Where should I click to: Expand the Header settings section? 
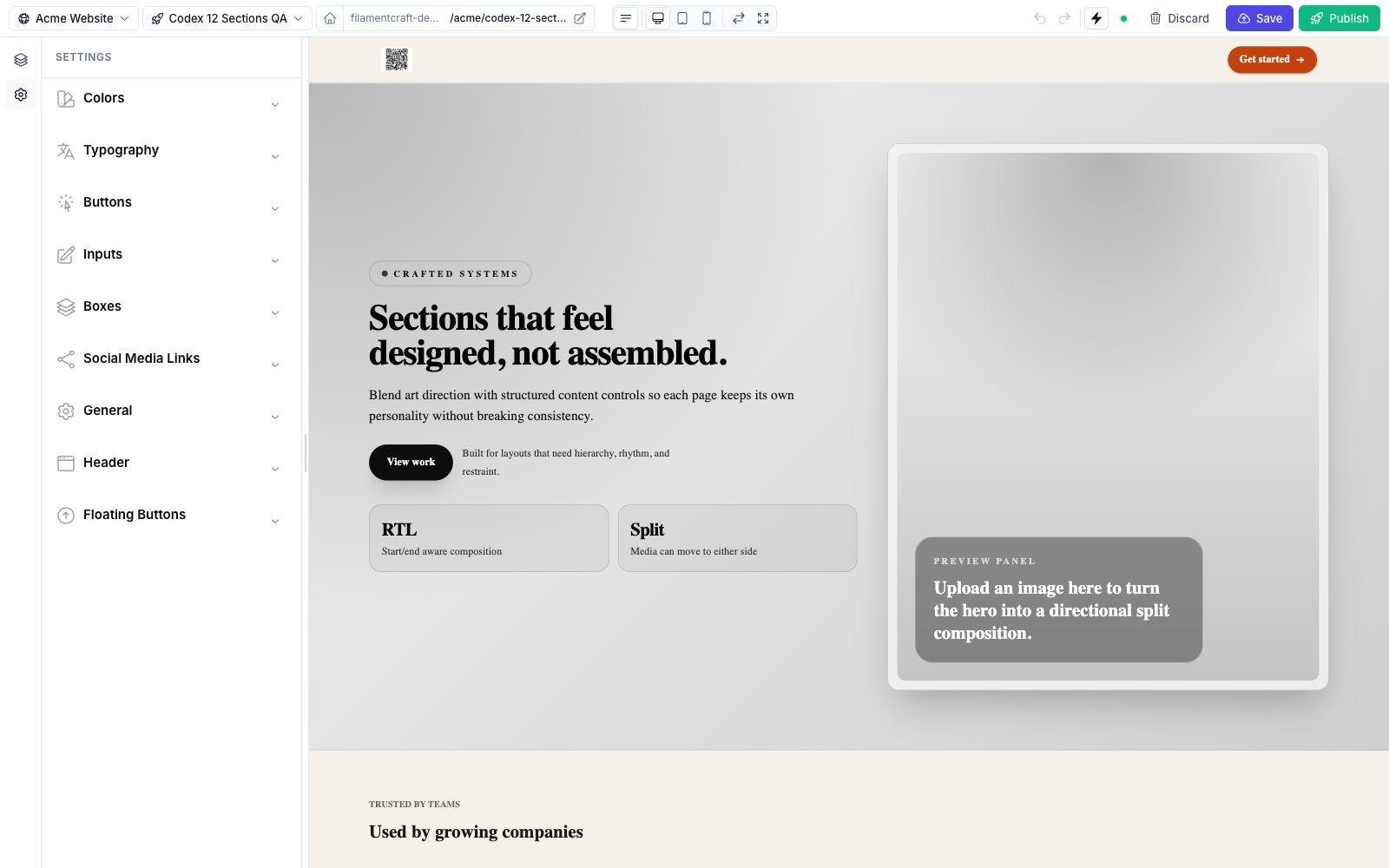[172, 464]
